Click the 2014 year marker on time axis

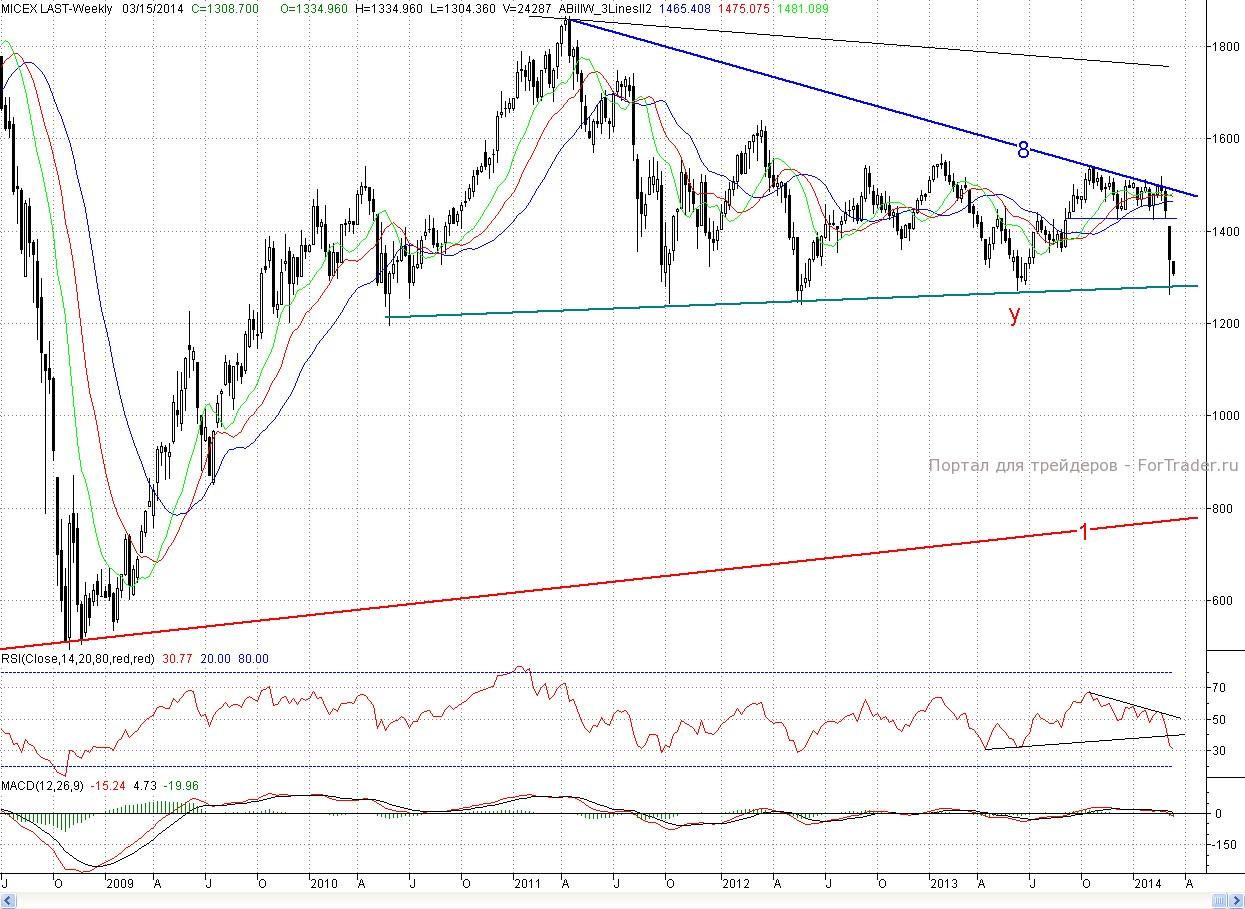pyautogui.click(x=1147, y=884)
